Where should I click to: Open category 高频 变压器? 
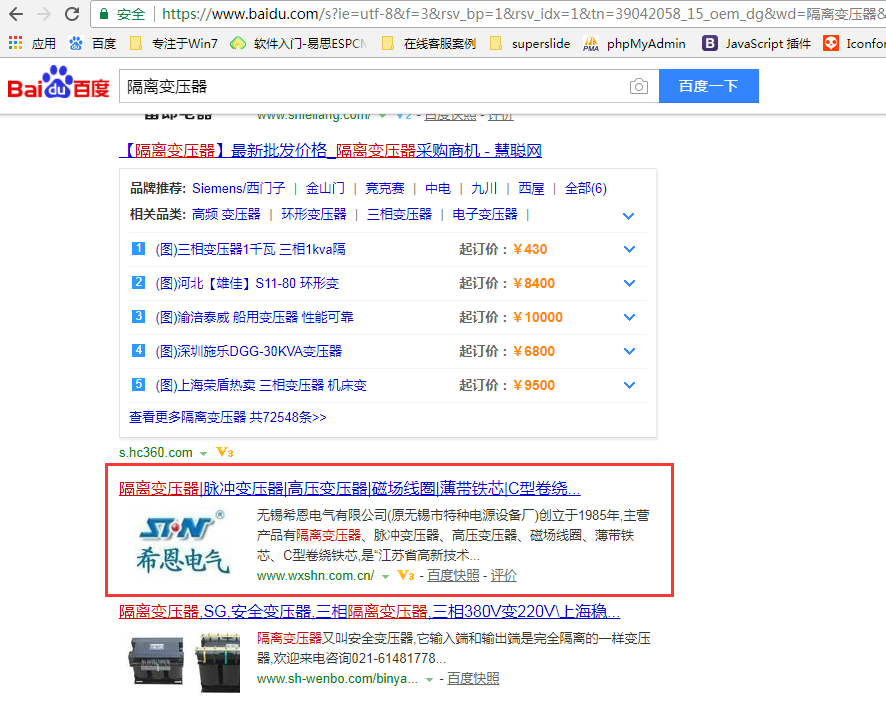(226, 214)
